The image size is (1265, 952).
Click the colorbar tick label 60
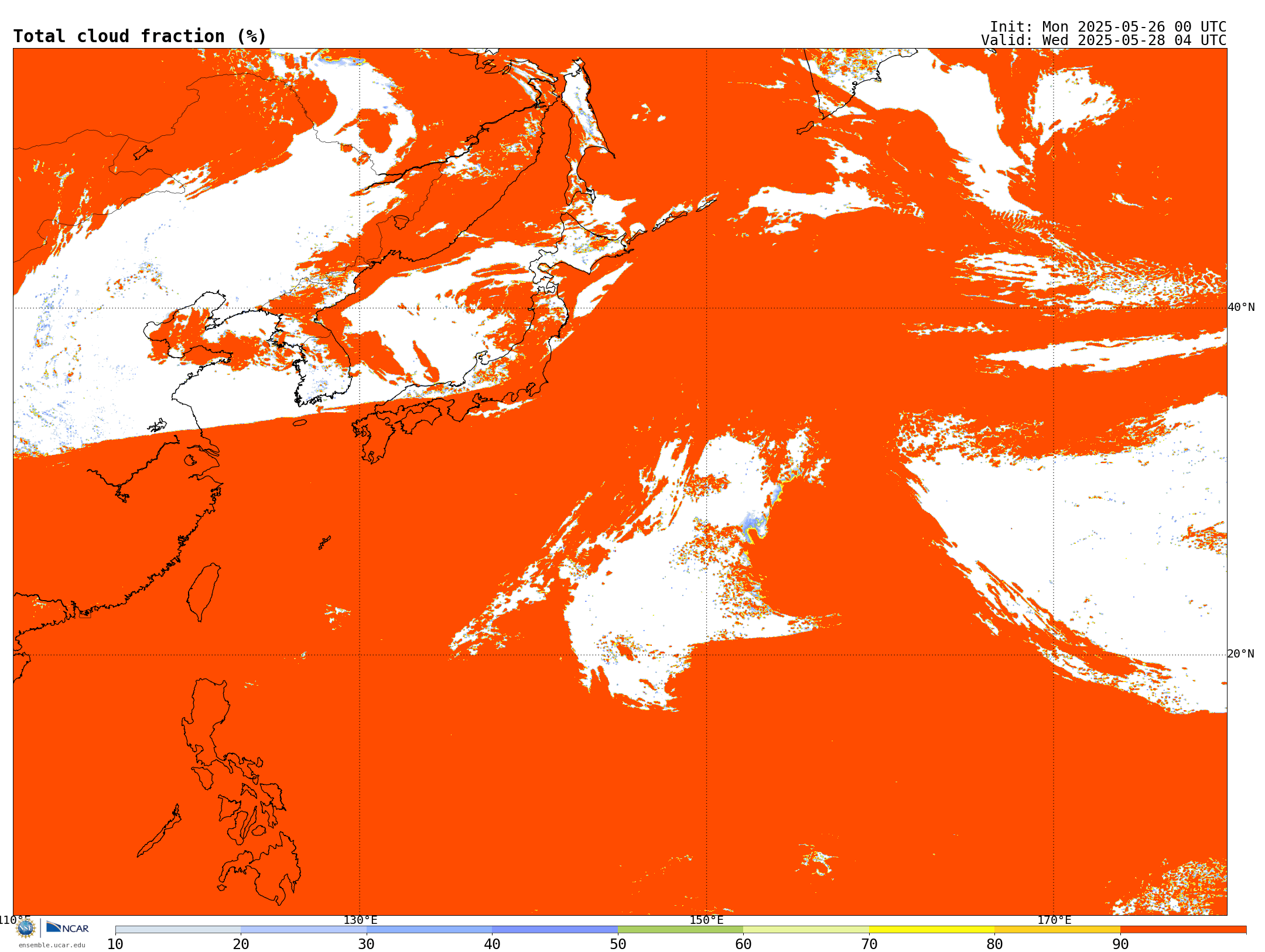[743, 944]
